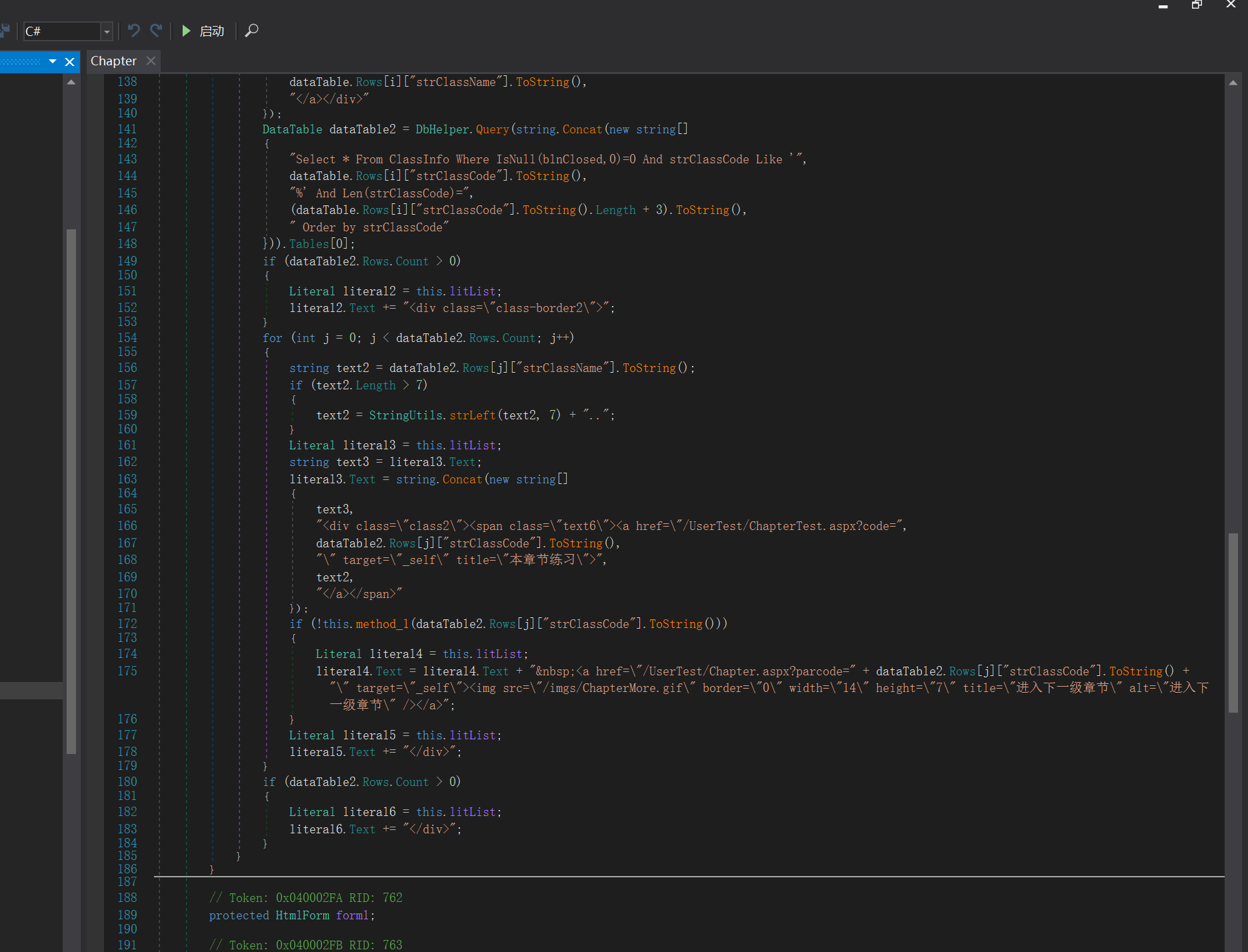Click litList on line 161
This screenshot has width=1248, height=952.
click(x=473, y=445)
